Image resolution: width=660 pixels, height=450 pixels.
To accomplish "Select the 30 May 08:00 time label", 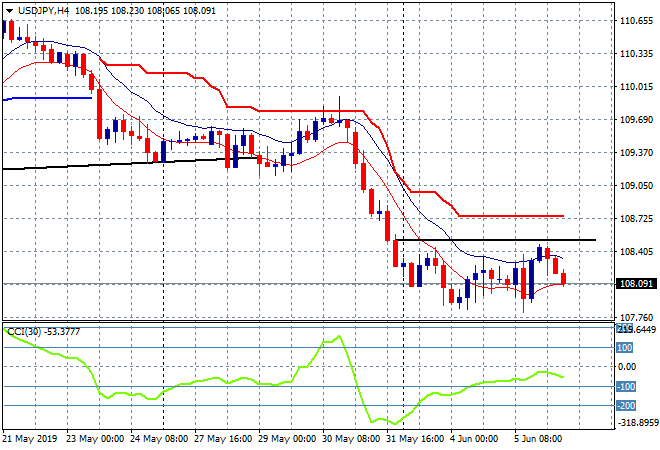I will [351, 439].
